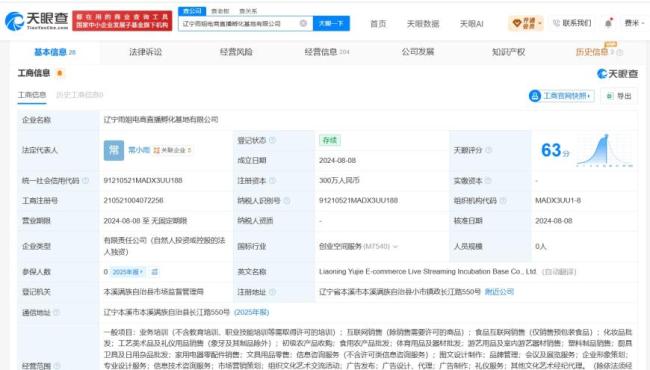
Task: Click the info icon beside 注册资本
Action: (x=273, y=181)
